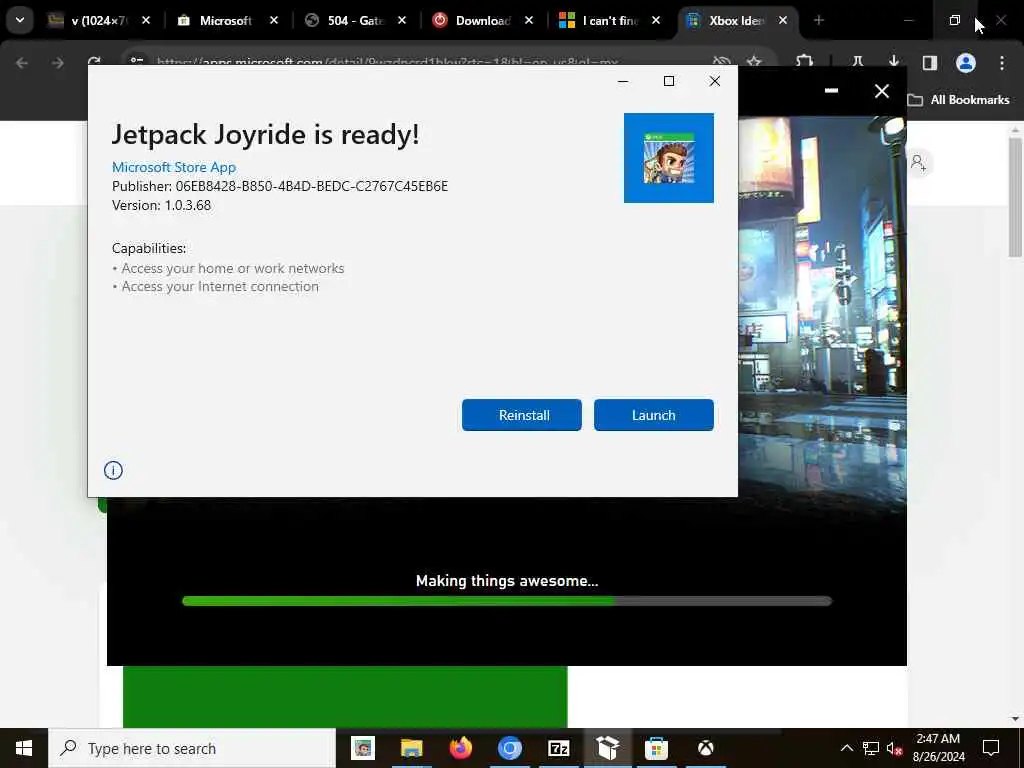Open the first pinned avatar taskbar icon
Viewport: 1024px width, 768px height.
pos(362,748)
